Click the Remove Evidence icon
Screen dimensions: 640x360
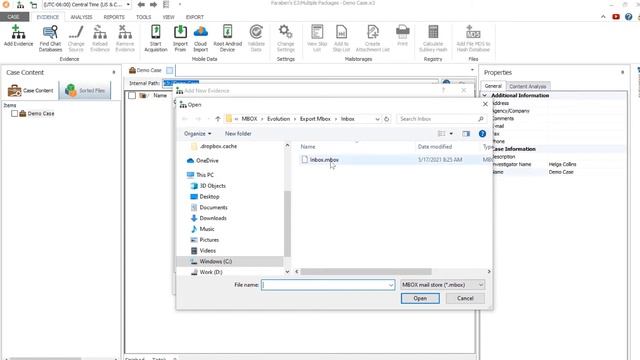125,38
